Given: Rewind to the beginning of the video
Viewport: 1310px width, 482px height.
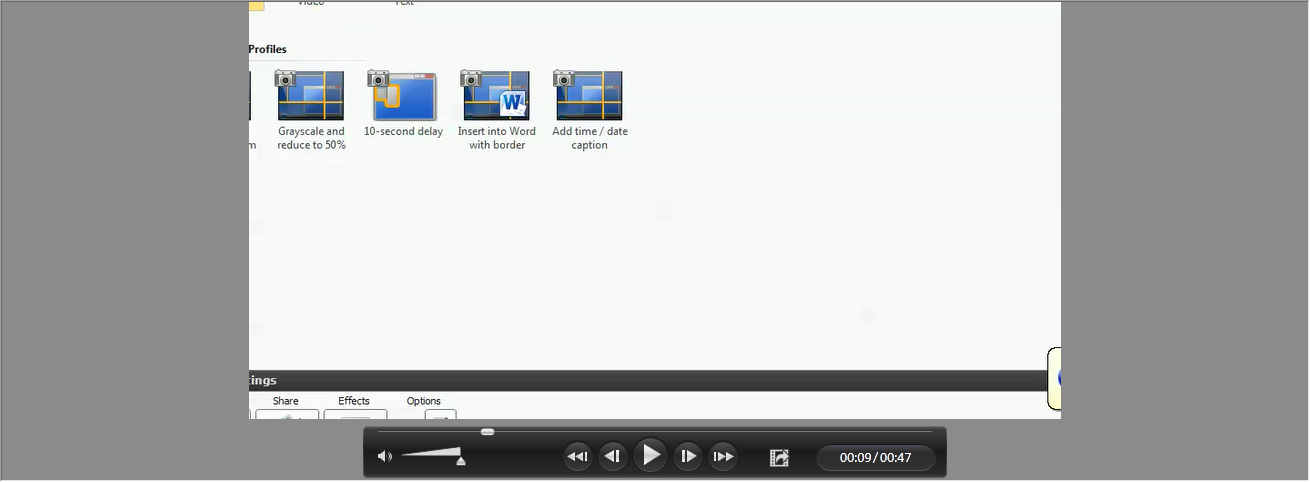Looking at the screenshot, I should 577,457.
